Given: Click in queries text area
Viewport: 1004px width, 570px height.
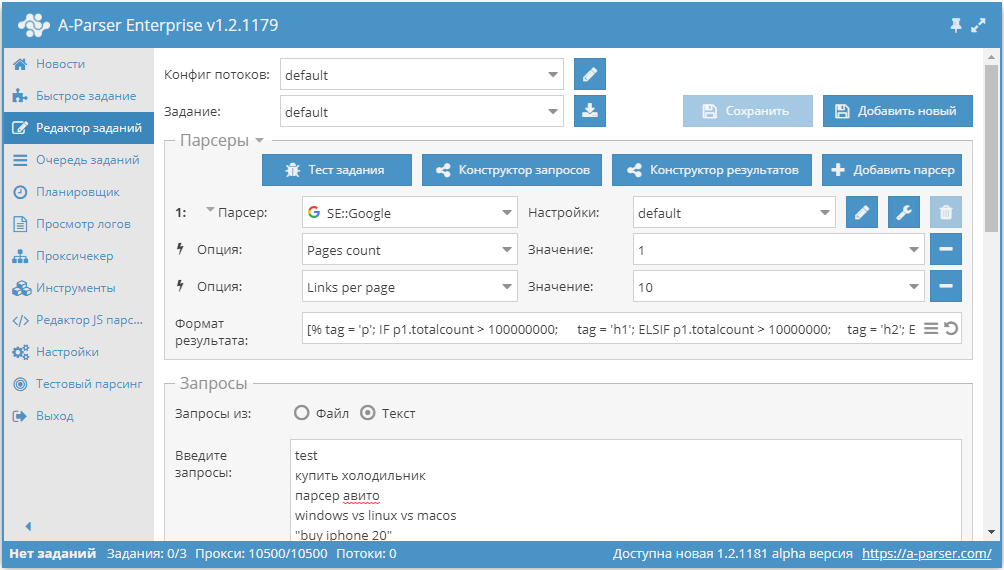Looking at the screenshot, I should pyautogui.click(x=626, y=490).
